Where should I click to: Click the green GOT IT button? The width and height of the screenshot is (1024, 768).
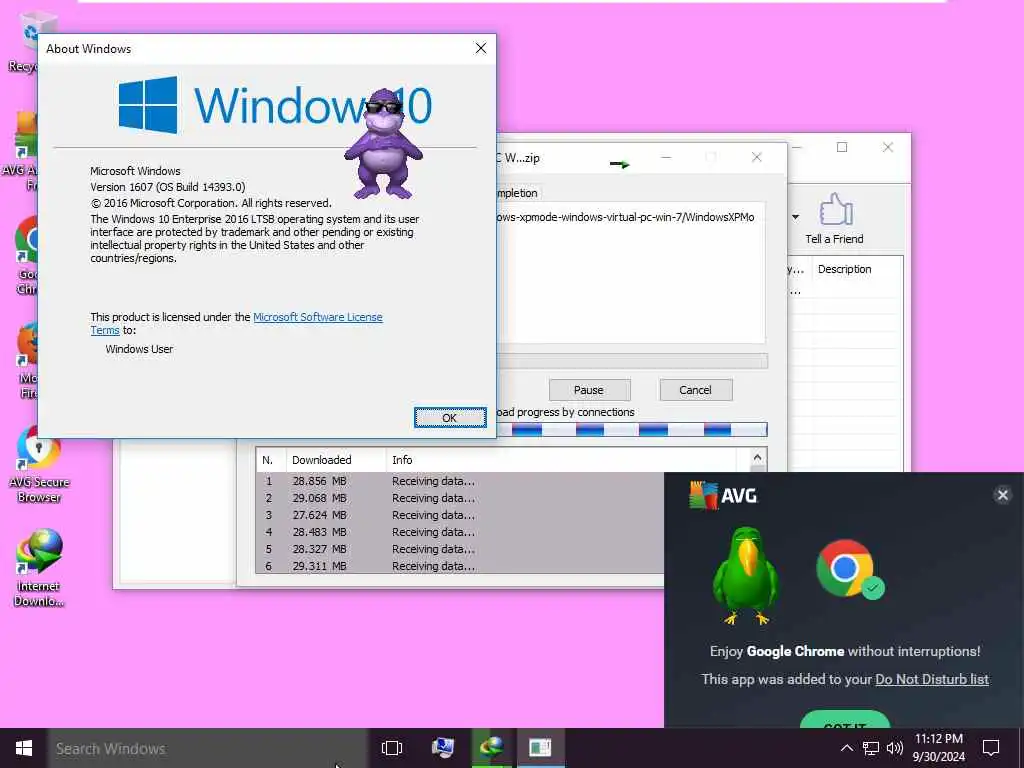pos(845,719)
